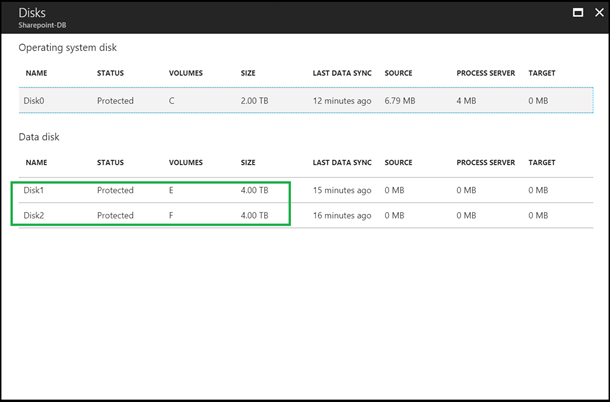Click Protected status in Disk2 row
The height and width of the screenshot is (402, 610).
tap(115, 216)
